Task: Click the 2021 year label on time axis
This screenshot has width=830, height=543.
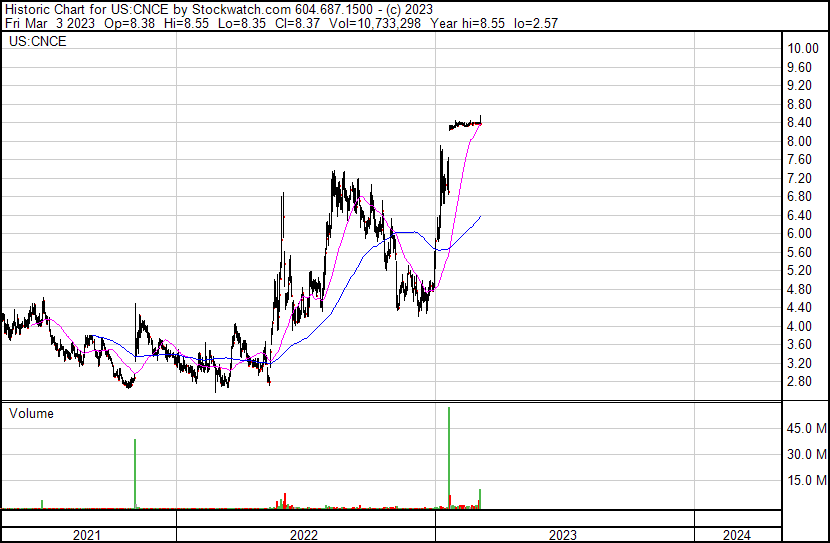Action: (87, 535)
